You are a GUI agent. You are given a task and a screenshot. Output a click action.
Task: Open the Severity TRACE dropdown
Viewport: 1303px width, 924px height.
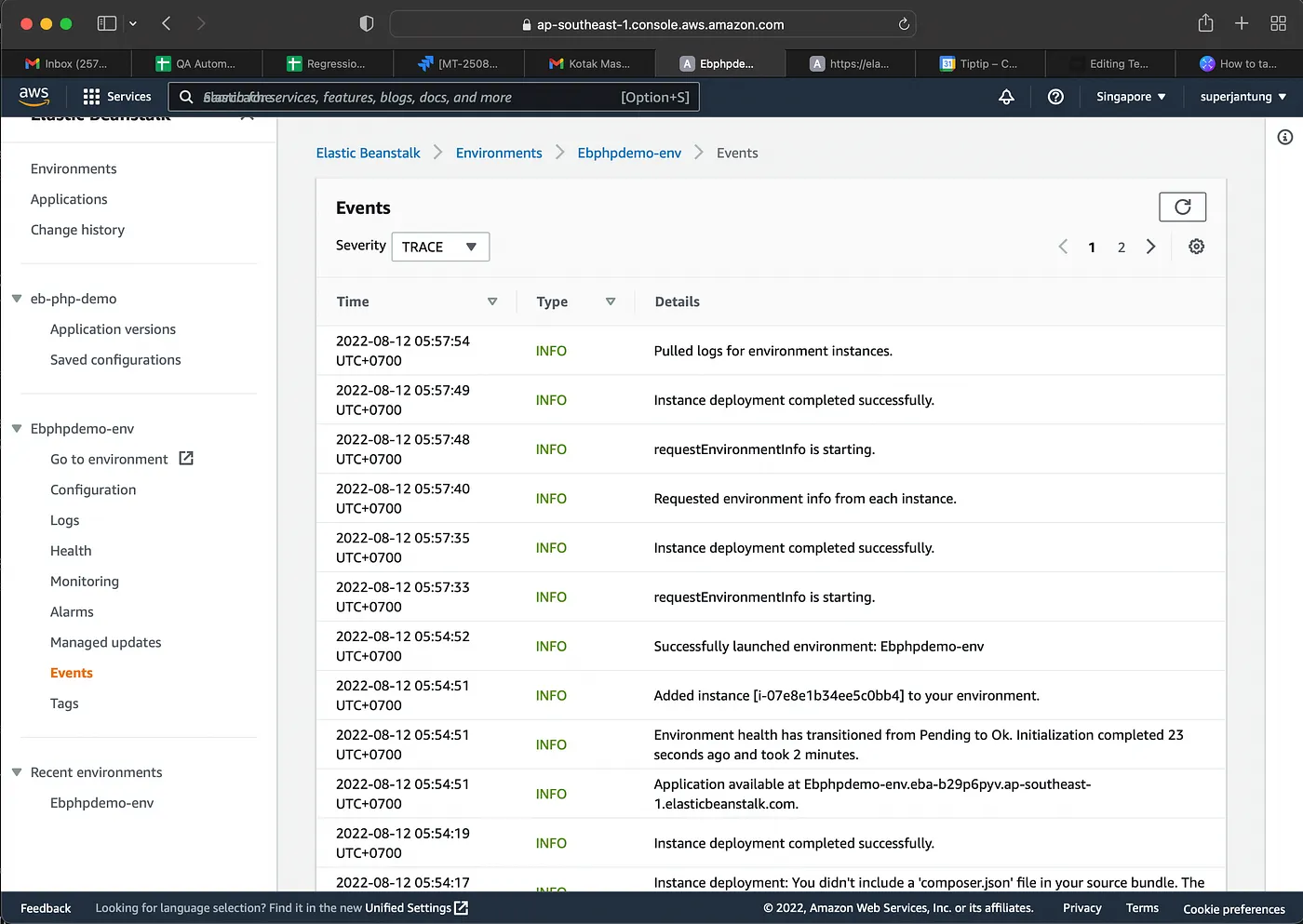point(440,247)
